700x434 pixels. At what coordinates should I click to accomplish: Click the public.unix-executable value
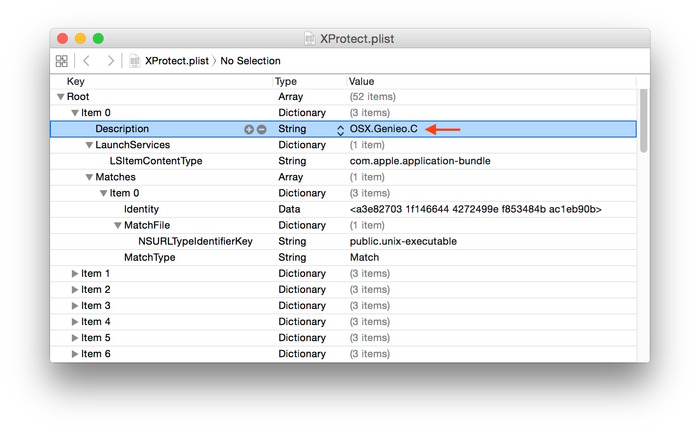[403, 242]
